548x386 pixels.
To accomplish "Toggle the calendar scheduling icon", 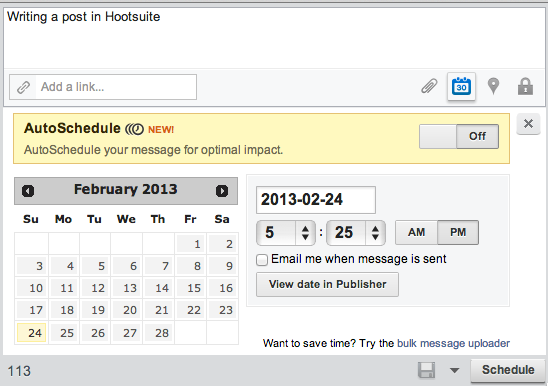I will 461,86.
